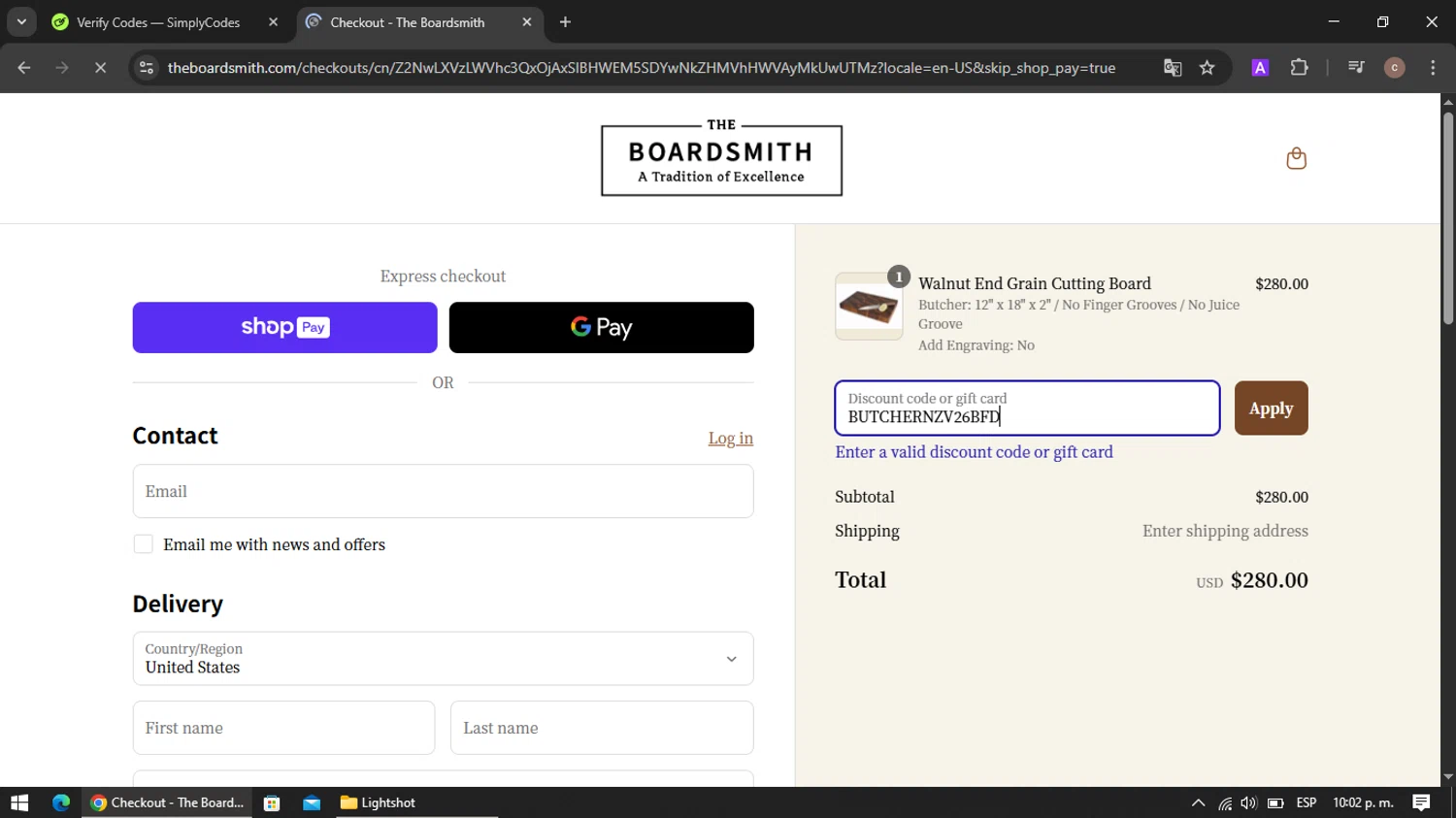Open volume control icon

pyautogui.click(x=1248, y=803)
